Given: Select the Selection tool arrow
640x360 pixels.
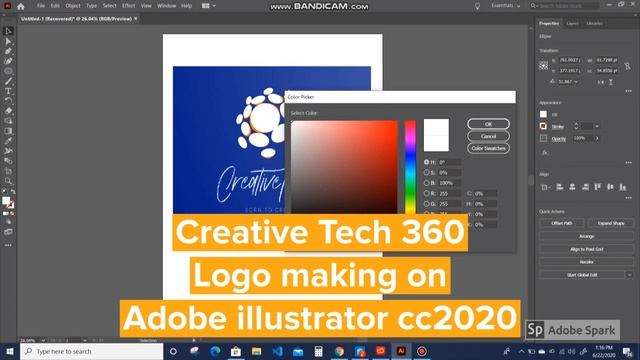Looking at the screenshot, I should [x=8, y=31].
